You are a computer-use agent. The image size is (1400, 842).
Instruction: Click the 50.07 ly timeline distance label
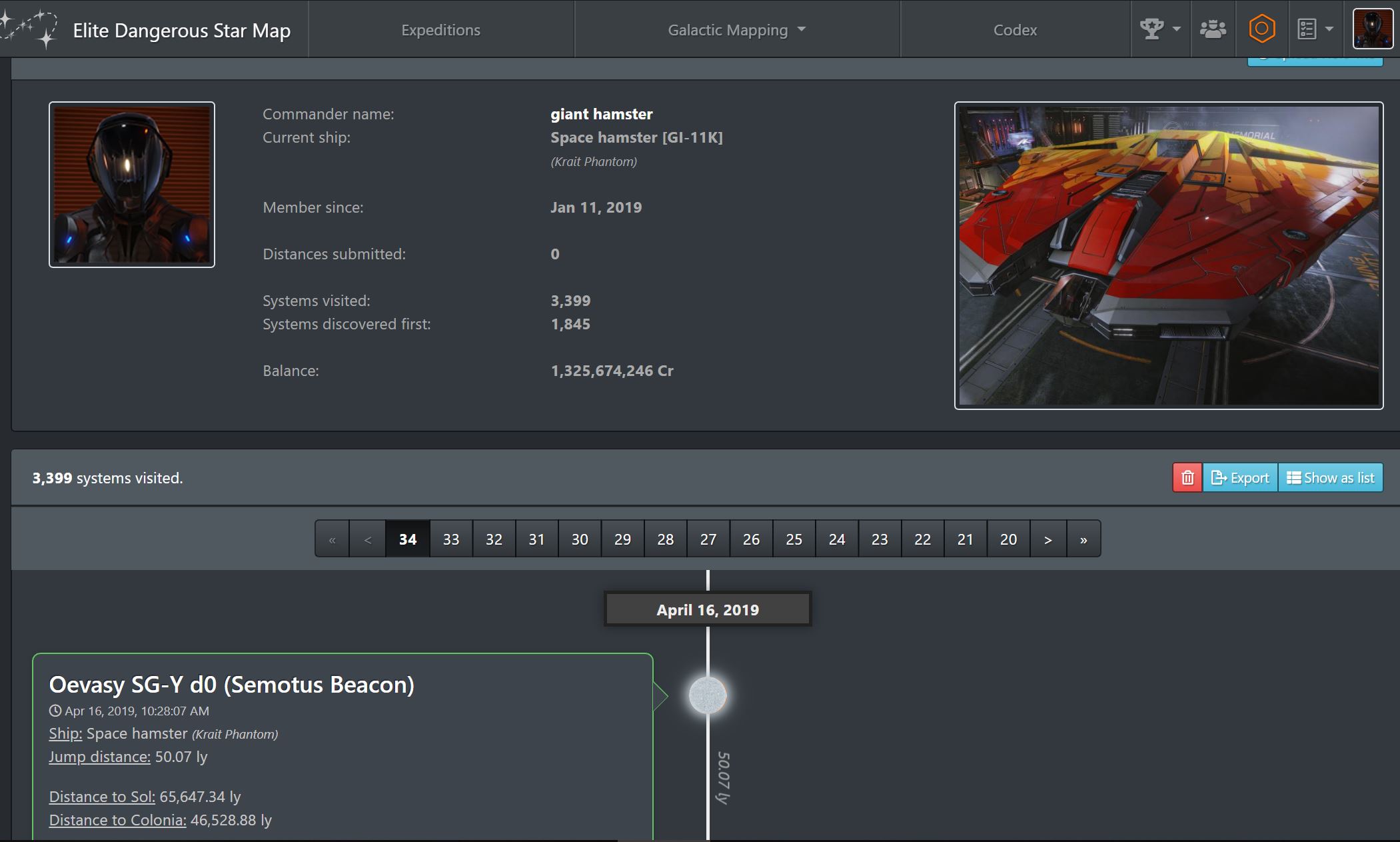tap(724, 778)
